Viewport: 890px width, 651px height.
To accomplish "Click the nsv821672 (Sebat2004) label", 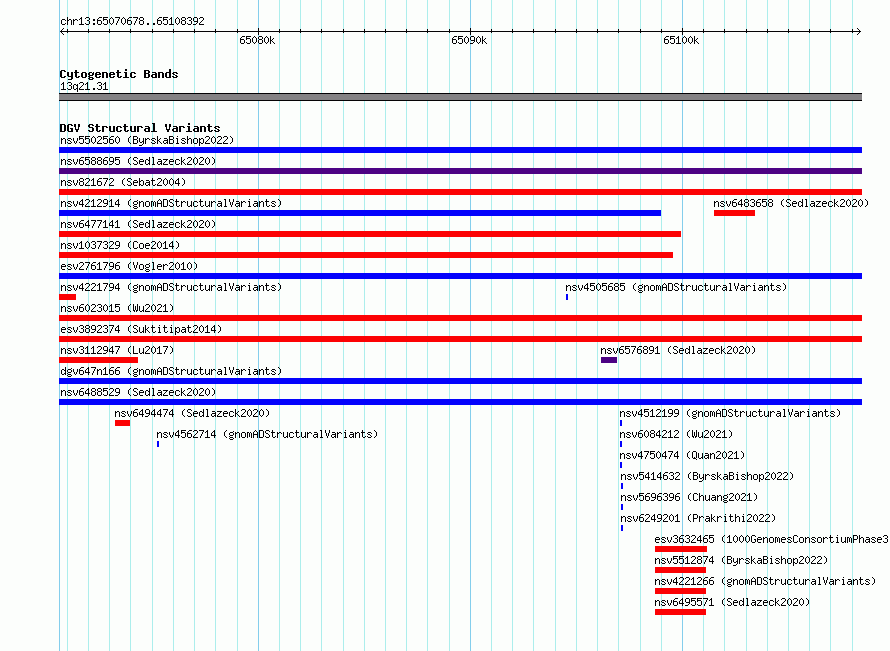I will (x=123, y=182).
